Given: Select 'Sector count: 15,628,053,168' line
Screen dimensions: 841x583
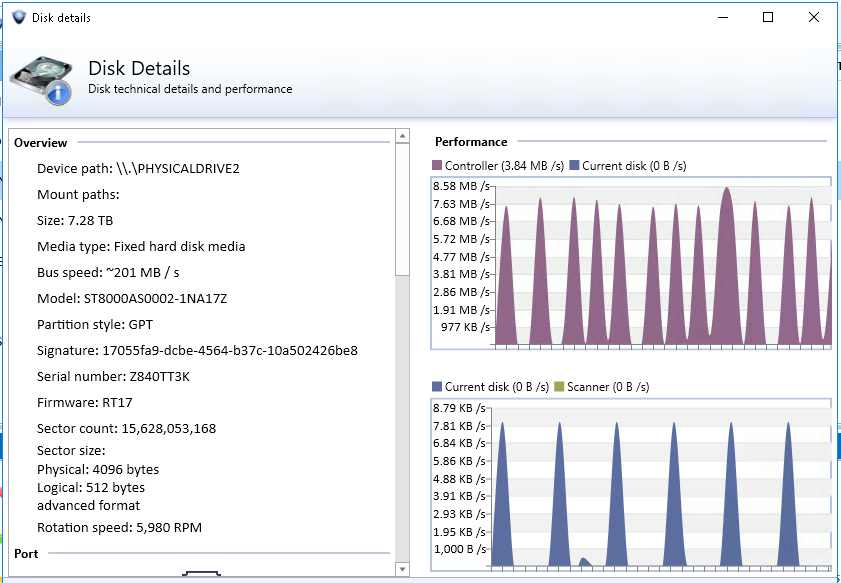Looking at the screenshot, I should pyautogui.click(x=127, y=429).
